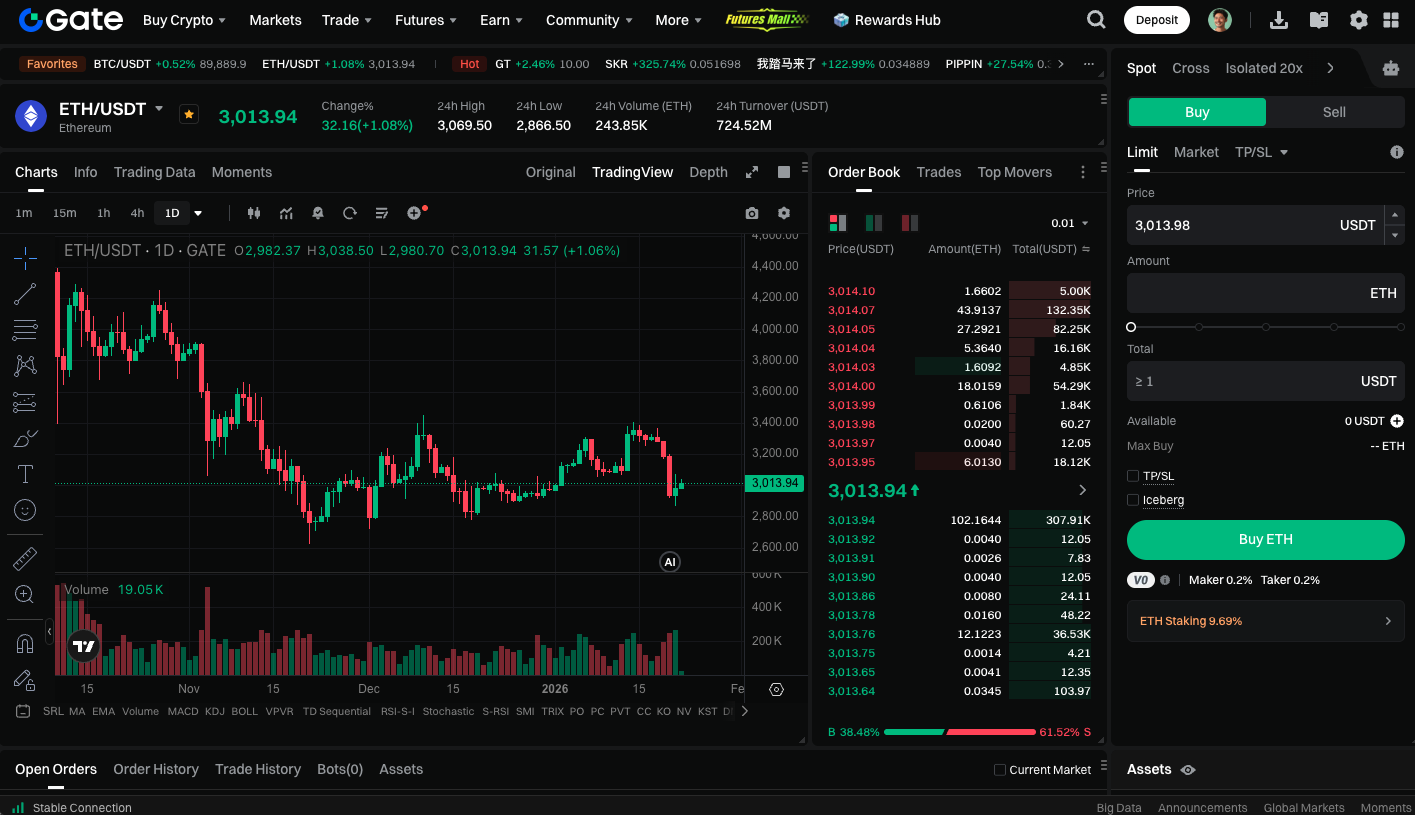Select the Text drawing tool

(x=25, y=474)
